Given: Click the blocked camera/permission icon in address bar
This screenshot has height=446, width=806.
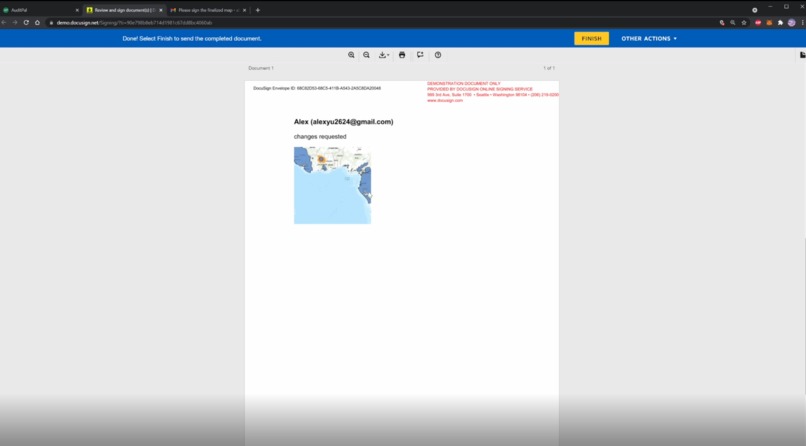Looking at the screenshot, I should [x=722, y=23].
